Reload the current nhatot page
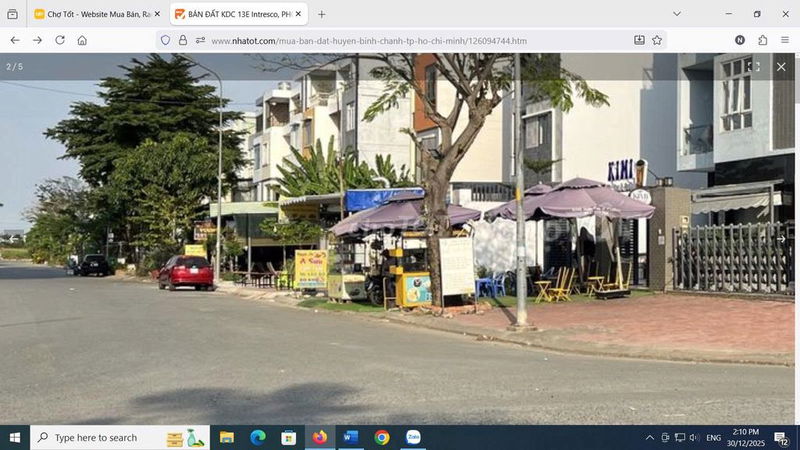The width and height of the screenshot is (800, 450). point(60,40)
